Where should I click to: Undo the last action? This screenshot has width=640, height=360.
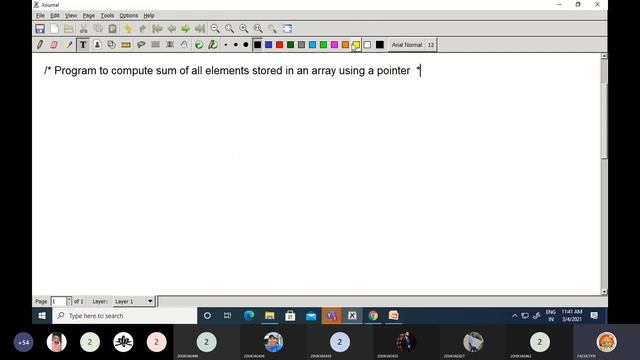[128, 29]
